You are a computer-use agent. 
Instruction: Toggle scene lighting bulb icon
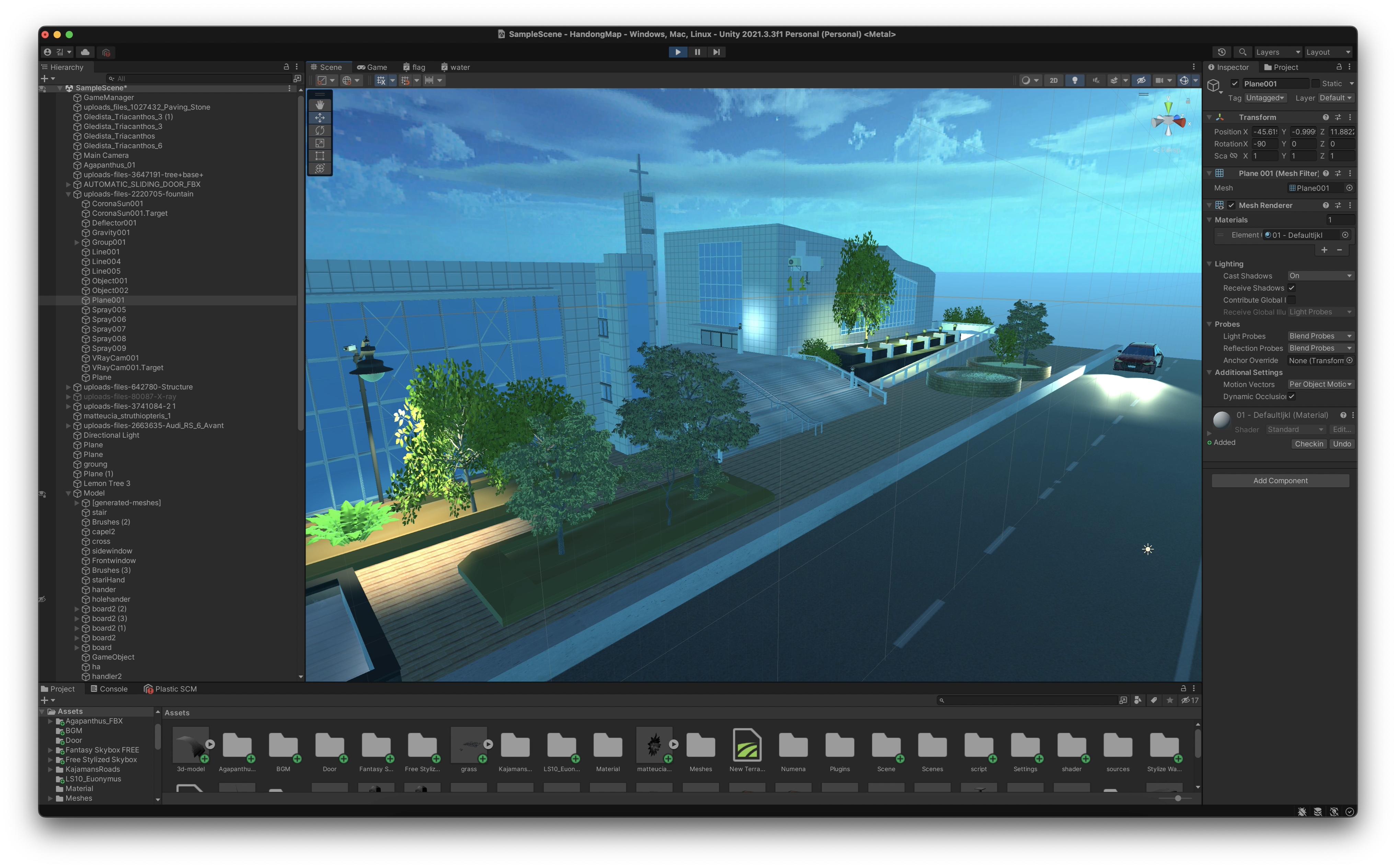coord(1075,80)
